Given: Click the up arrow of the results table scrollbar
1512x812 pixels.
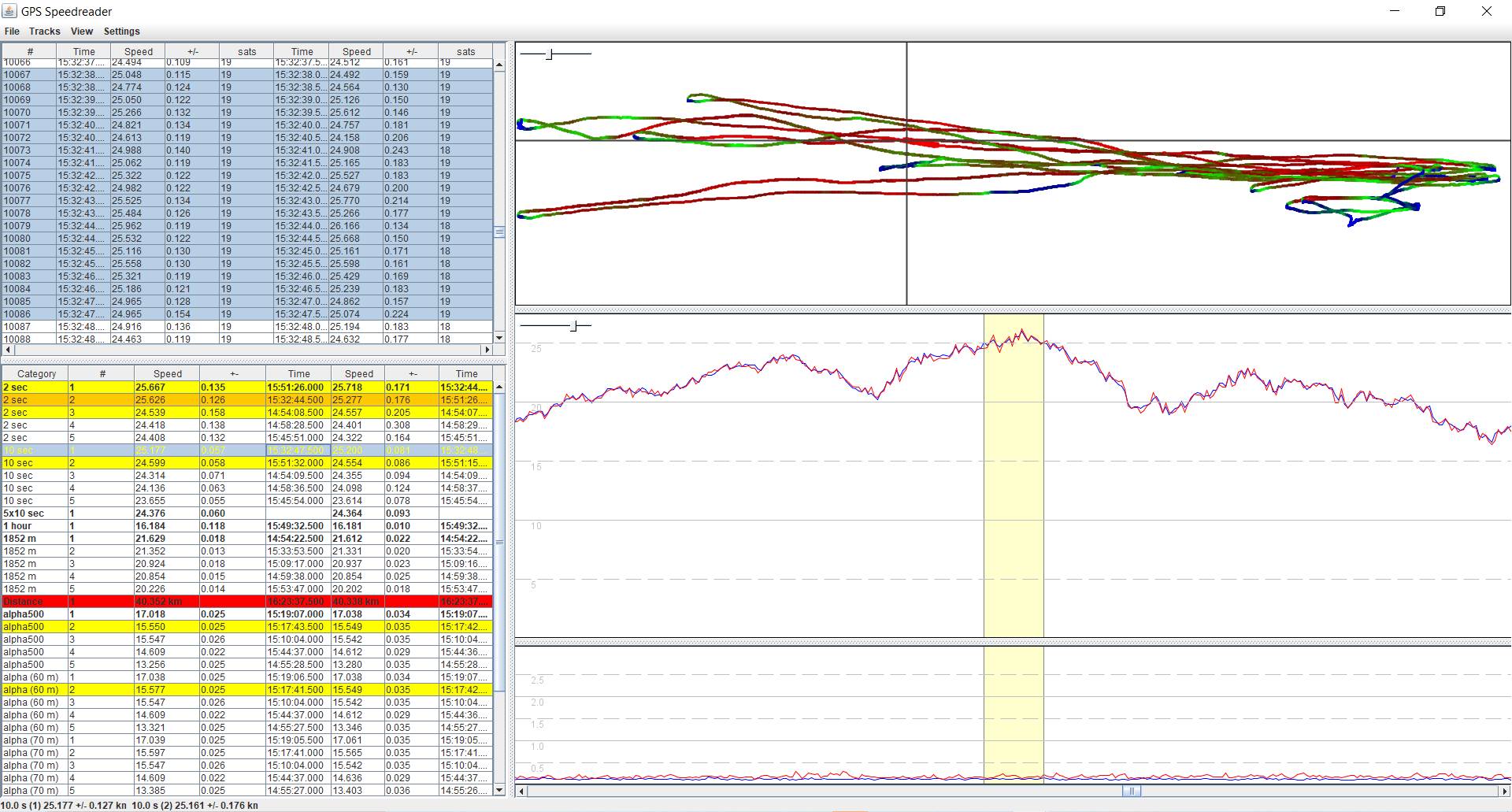Looking at the screenshot, I should point(499,387).
